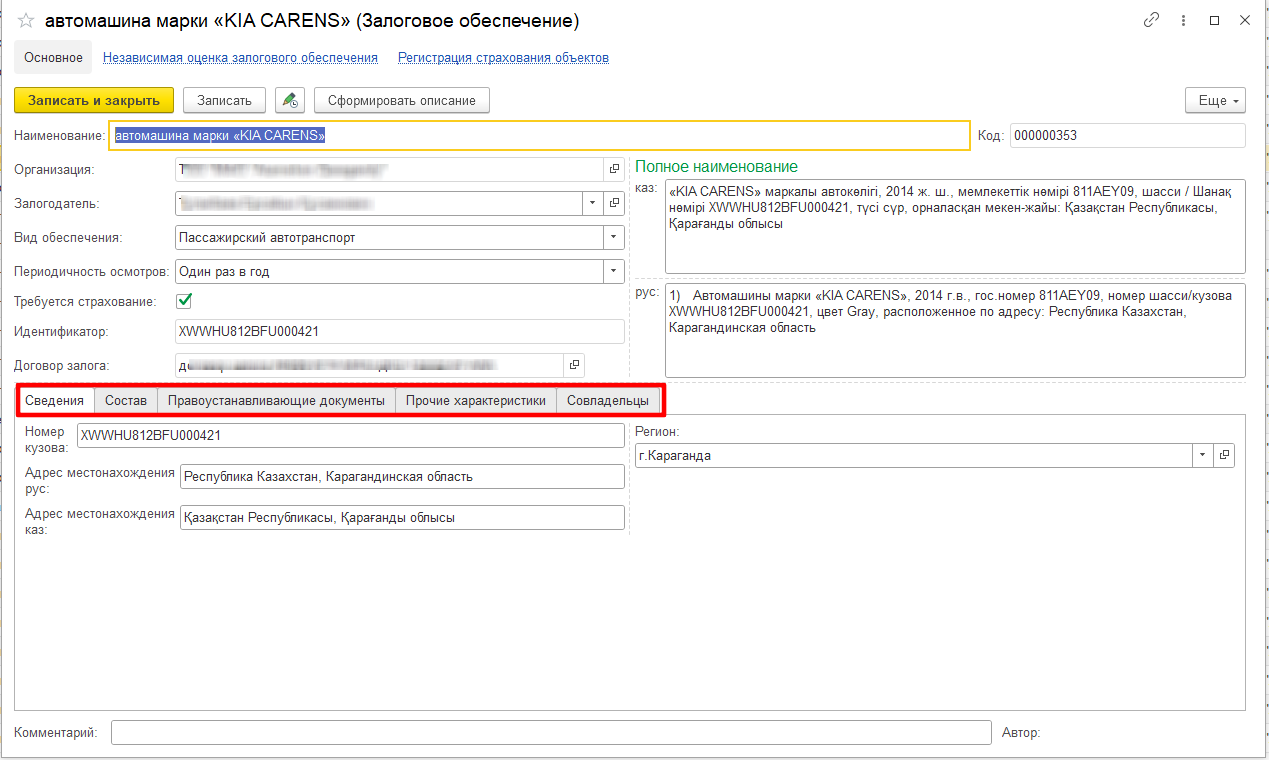Image resolution: width=1269 pixels, height=760 pixels.
Task: Click the Комментарий input field
Action: pos(551,733)
